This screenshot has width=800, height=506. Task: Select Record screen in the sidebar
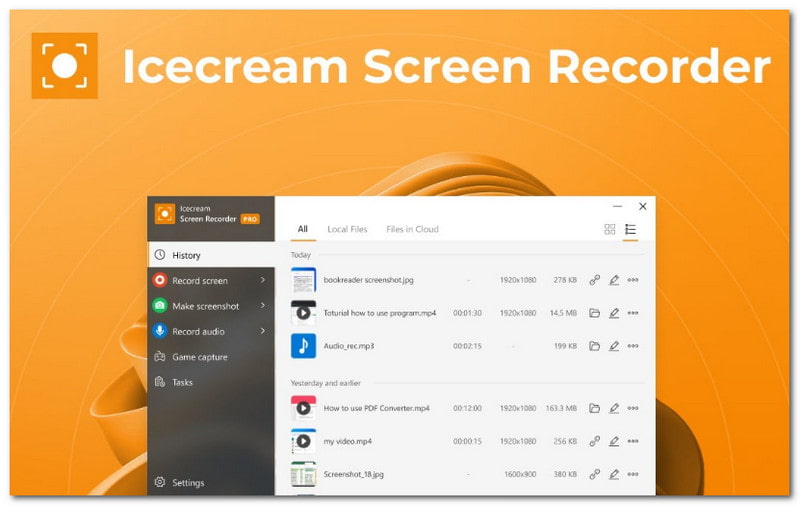(x=211, y=280)
